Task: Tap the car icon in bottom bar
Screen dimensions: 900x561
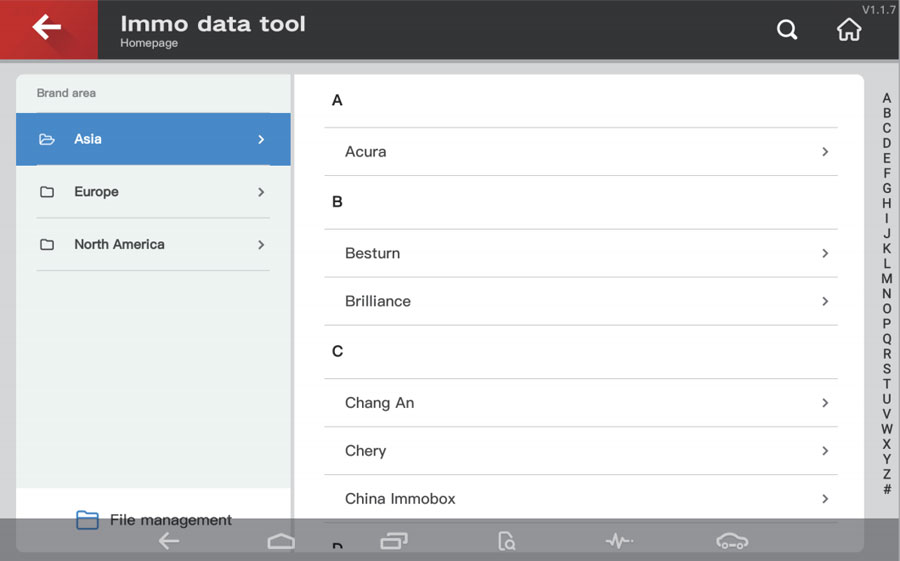Action: pyautogui.click(x=732, y=541)
